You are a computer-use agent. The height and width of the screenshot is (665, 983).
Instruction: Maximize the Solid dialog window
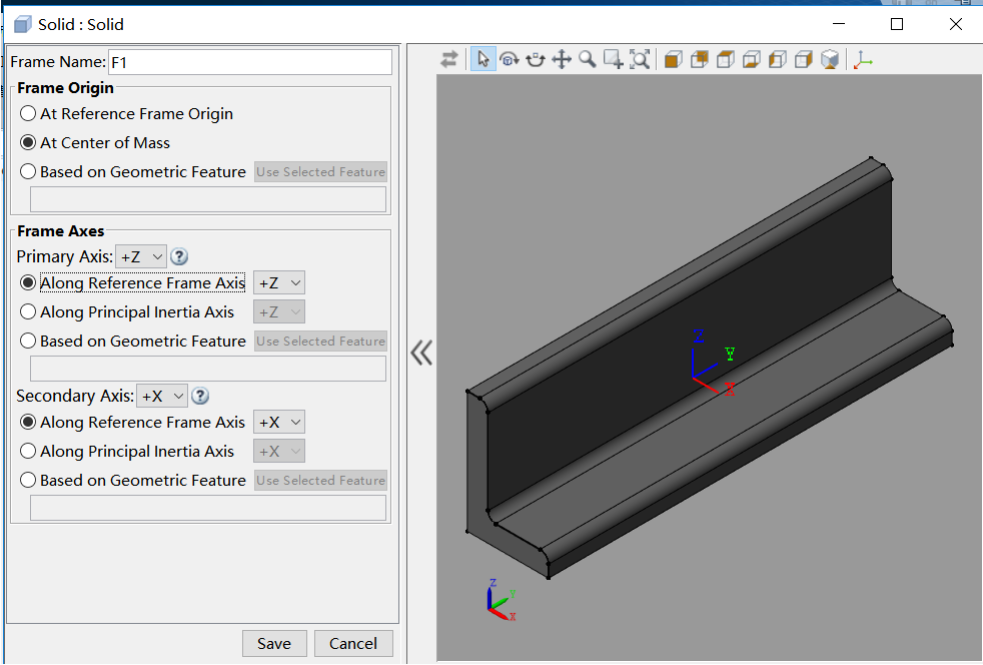tap(896, 24)
